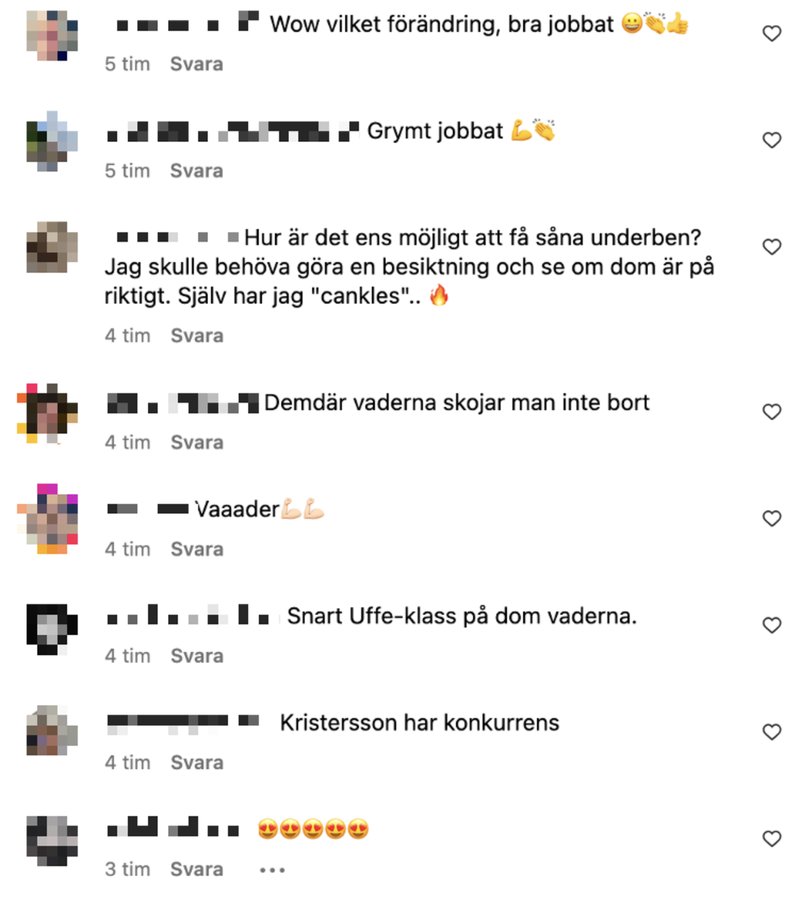Like the comment about 'underben' and cankles

771,247
